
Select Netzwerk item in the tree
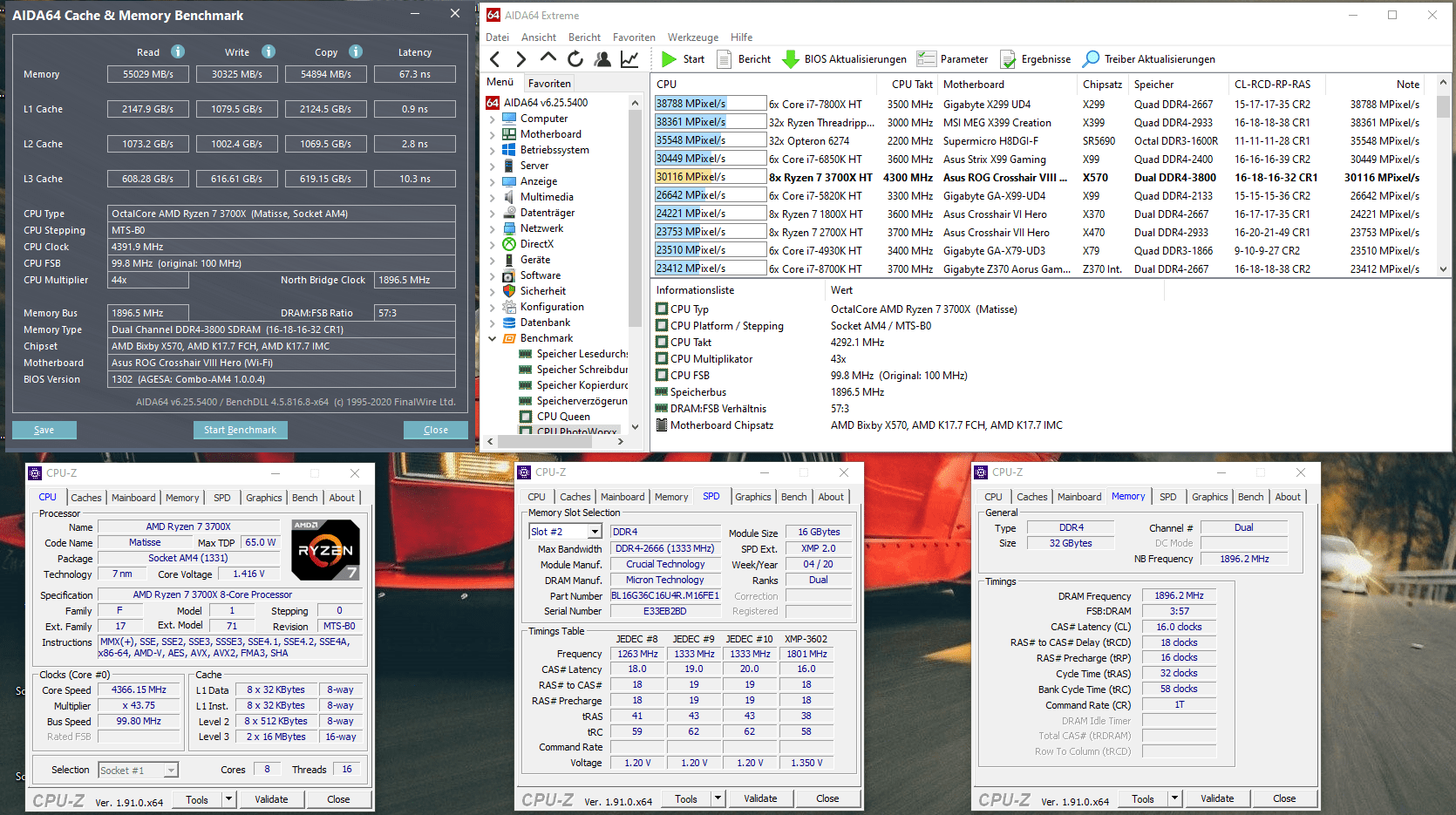[541, 228]
